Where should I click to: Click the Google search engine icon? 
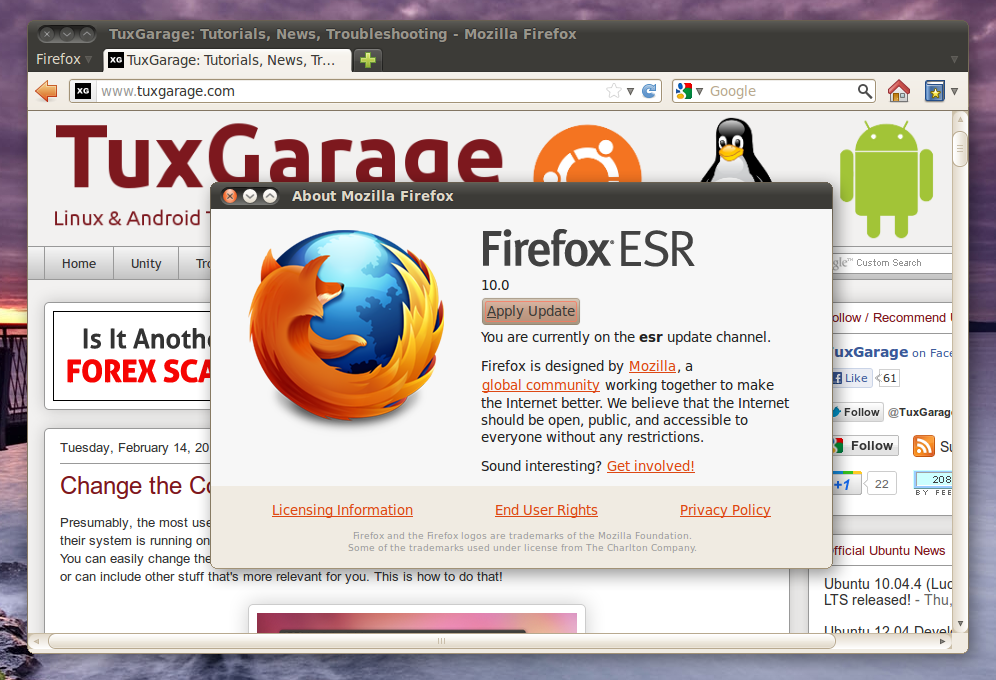[x=684, y=91]
